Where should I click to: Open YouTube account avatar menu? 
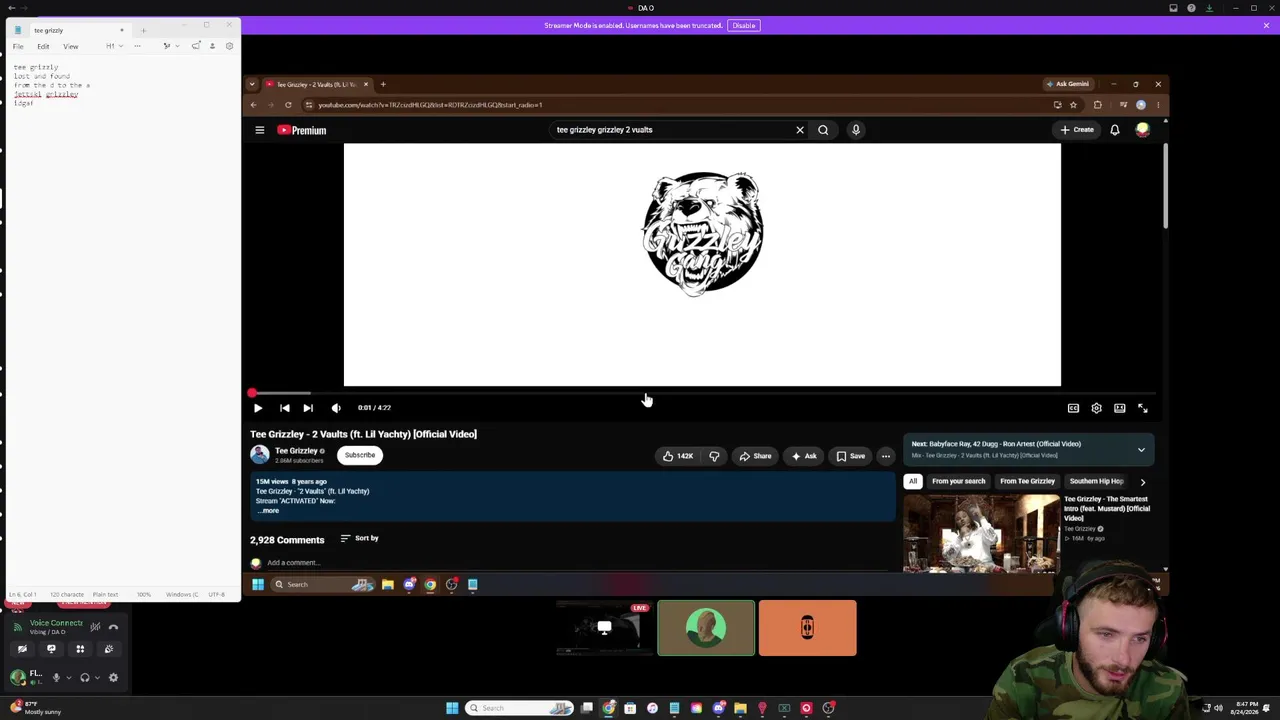pyautogui.click(x=1142, y=130)
